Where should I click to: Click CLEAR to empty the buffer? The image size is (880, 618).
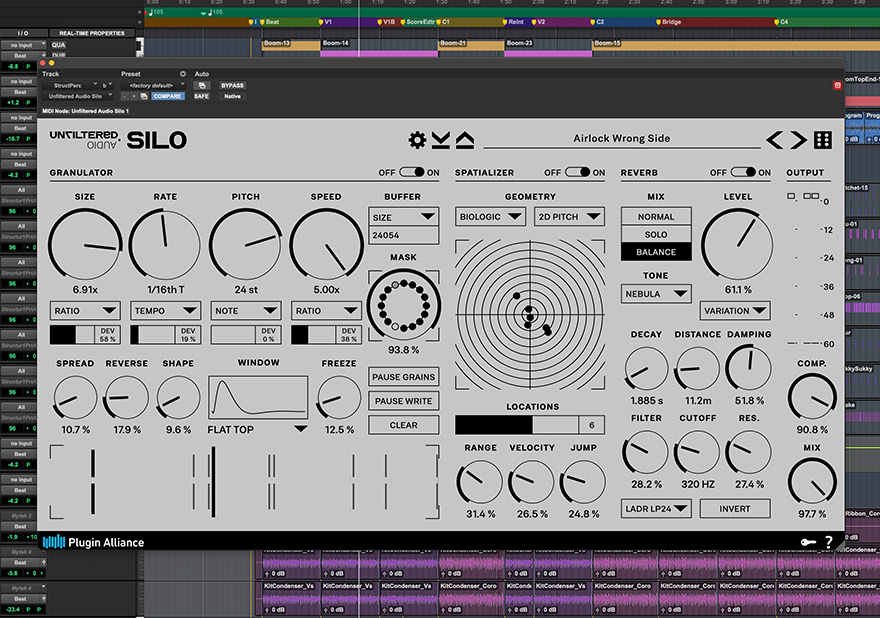click(x=403, y=424)
